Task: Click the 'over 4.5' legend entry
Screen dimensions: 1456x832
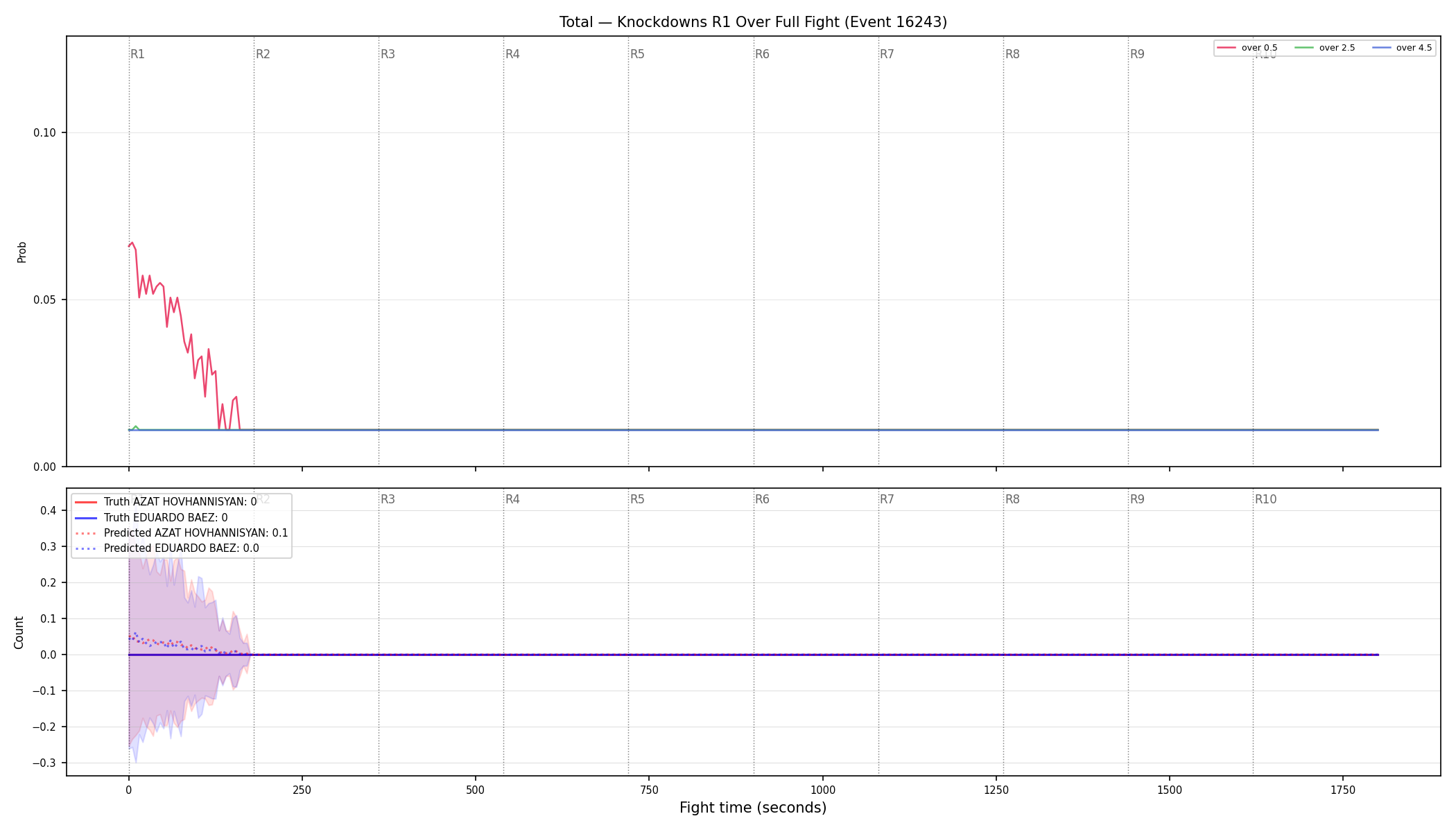Action: [1402, 48]
